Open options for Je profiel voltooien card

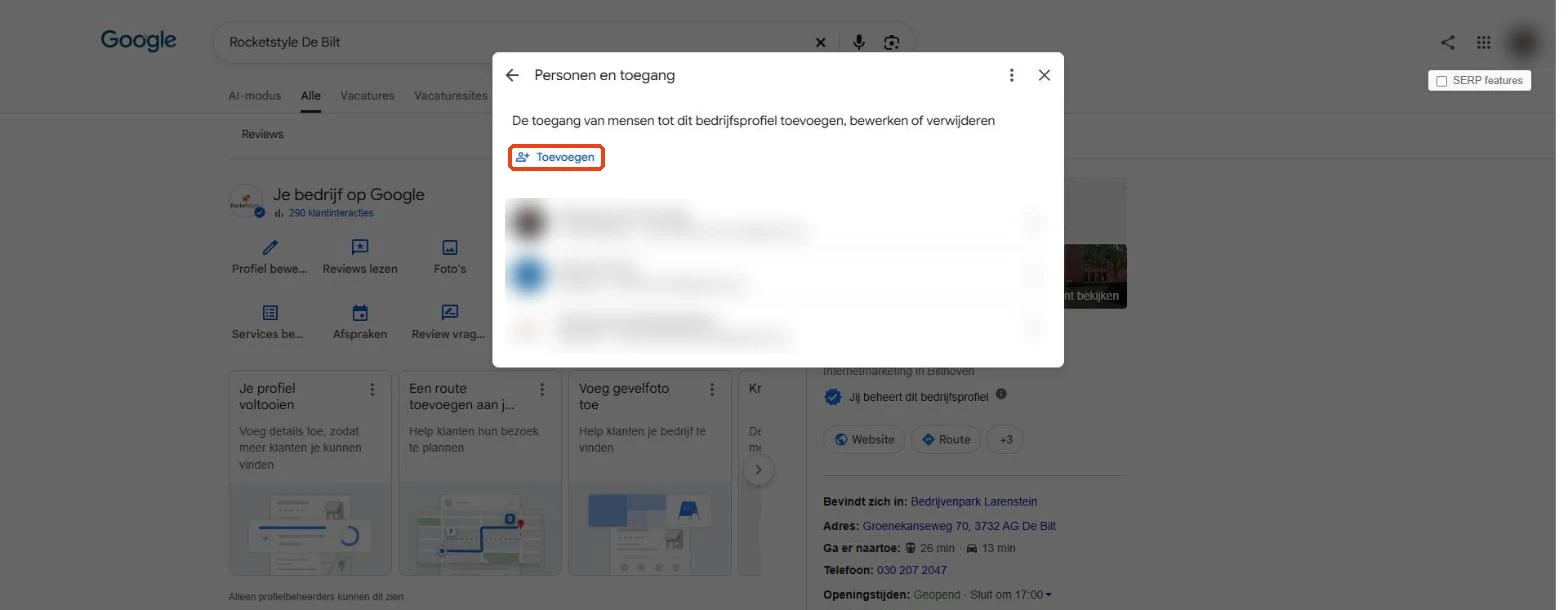point(373,389)
